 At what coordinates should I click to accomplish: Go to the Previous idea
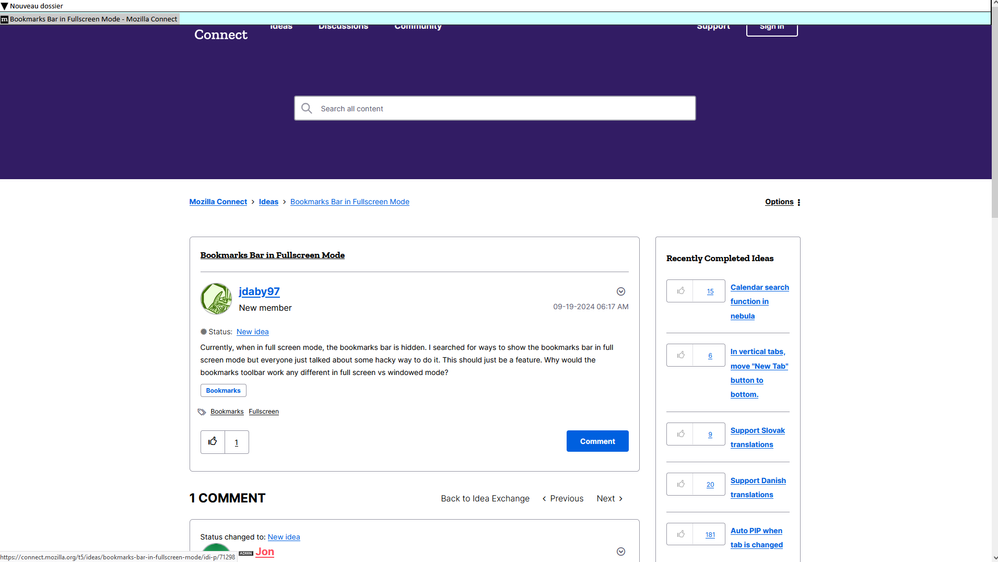click(563, 498)
